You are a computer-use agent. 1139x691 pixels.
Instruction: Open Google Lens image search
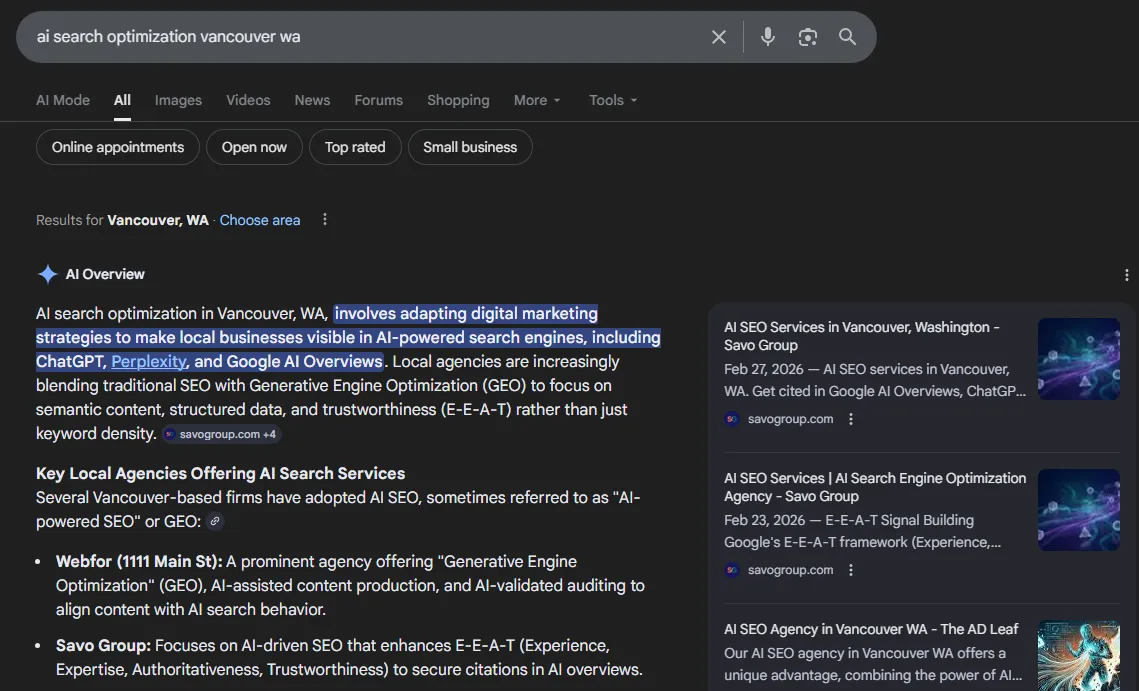pos(807,36)
